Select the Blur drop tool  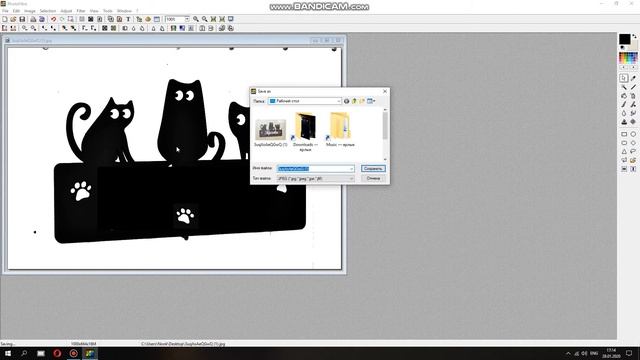[624, 113]
